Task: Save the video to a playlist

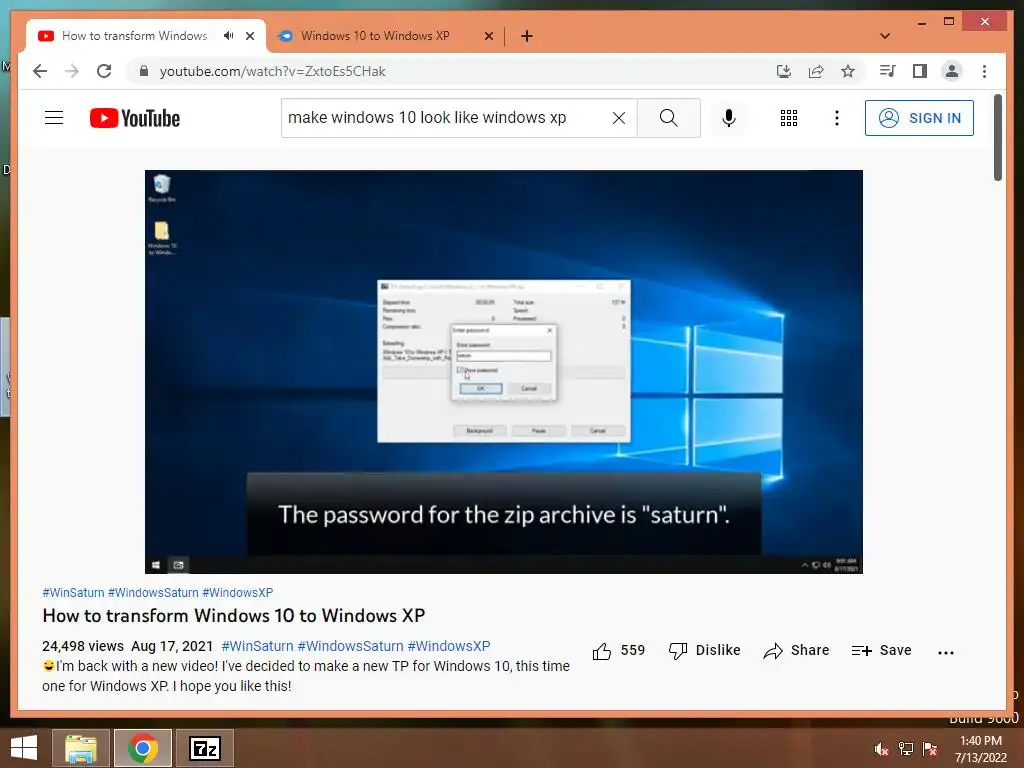Action: click(881, 650)
